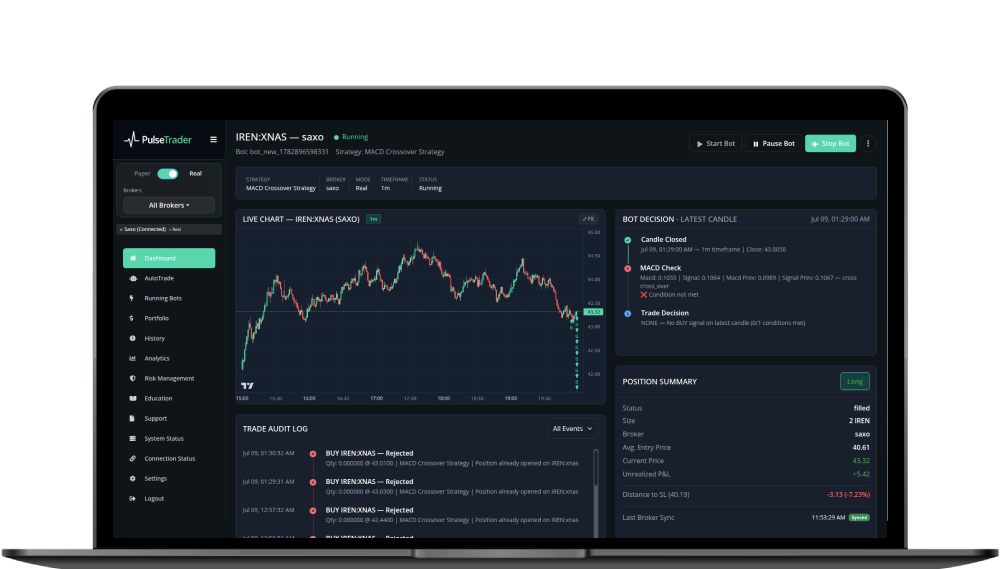The width and height of the screenshot is (1000, 569).
Task: Click the audit log scrollbar
Action: pyautogui.click(x=596, y=468)
